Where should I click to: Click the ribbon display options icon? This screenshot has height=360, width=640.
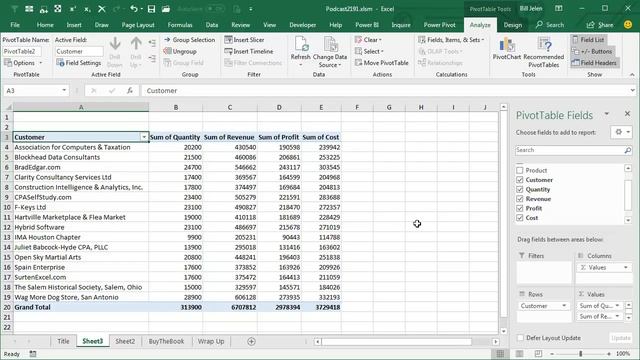pos(559,9)
